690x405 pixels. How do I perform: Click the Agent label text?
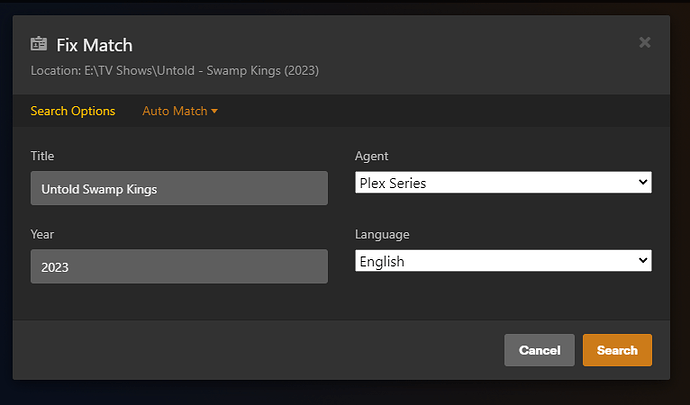click(372, 156)
